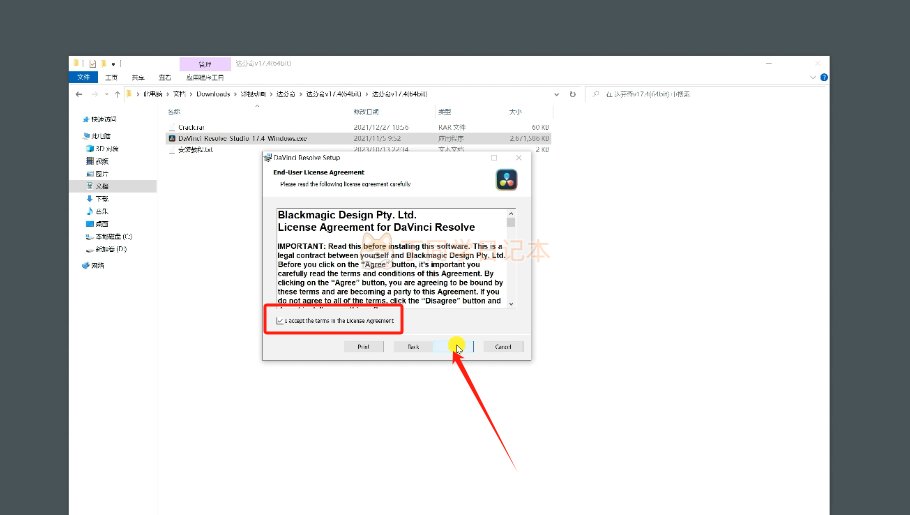
Task: Click the Refresh button beside address bar
Action: pos(573,94)
